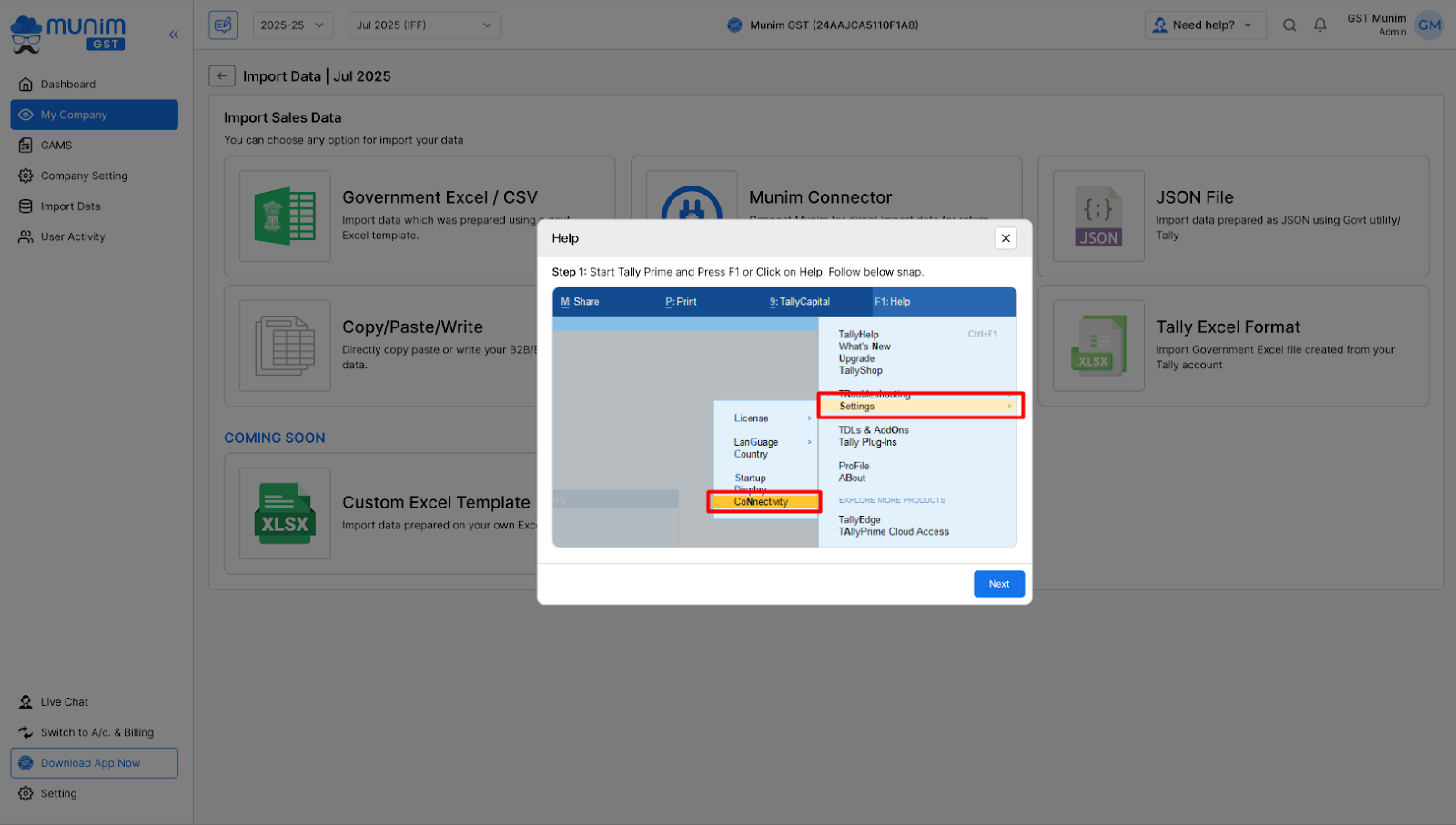1456x825 pixels.
Task: Click the edit note icon in top bar
Action: pyautogui.click(x=223, y=25)
